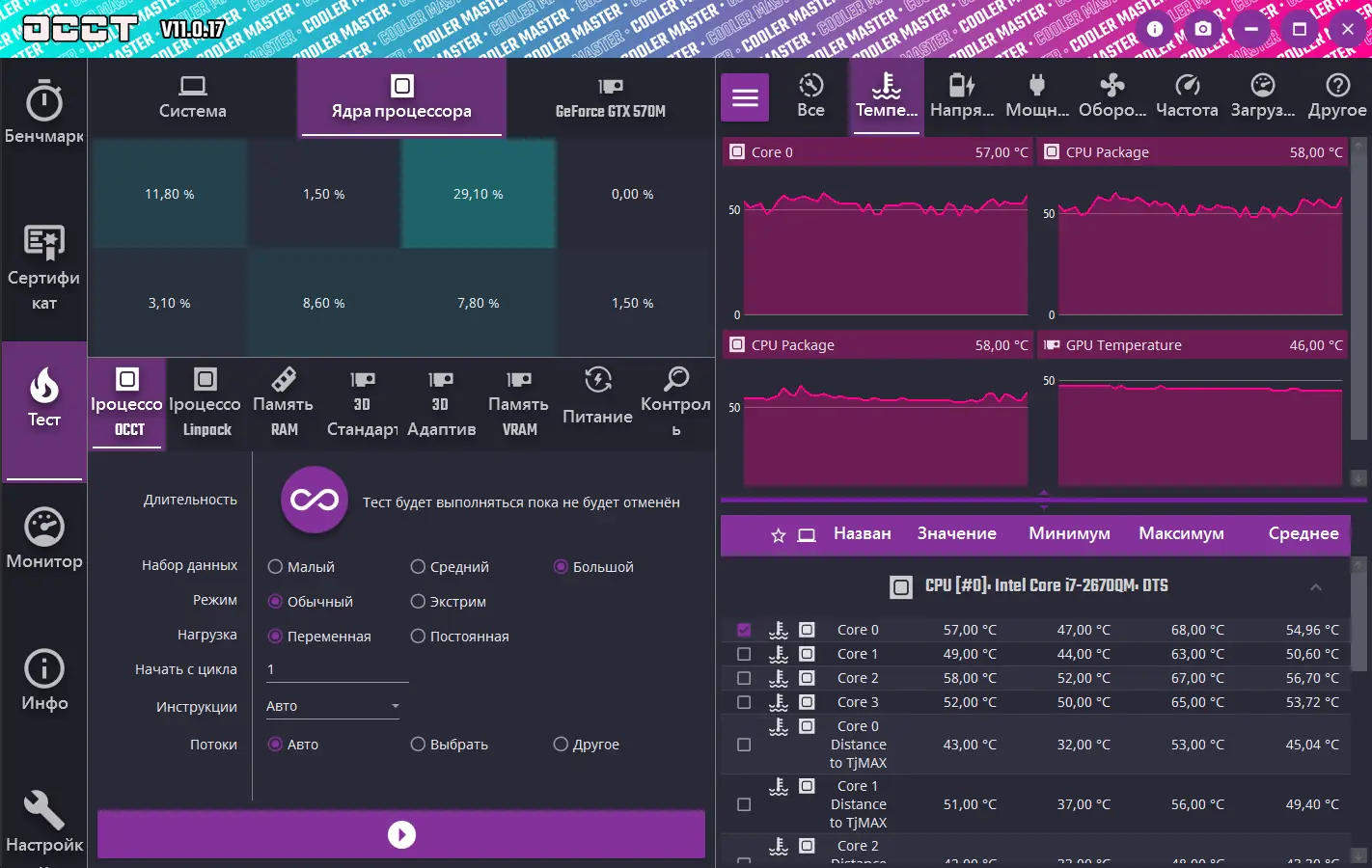The height and width of the screenshot is (868, 1372).
Task: Open the Инструкции dropdown set to Авто
Action: pyautogui.click(x=333, y=706)
